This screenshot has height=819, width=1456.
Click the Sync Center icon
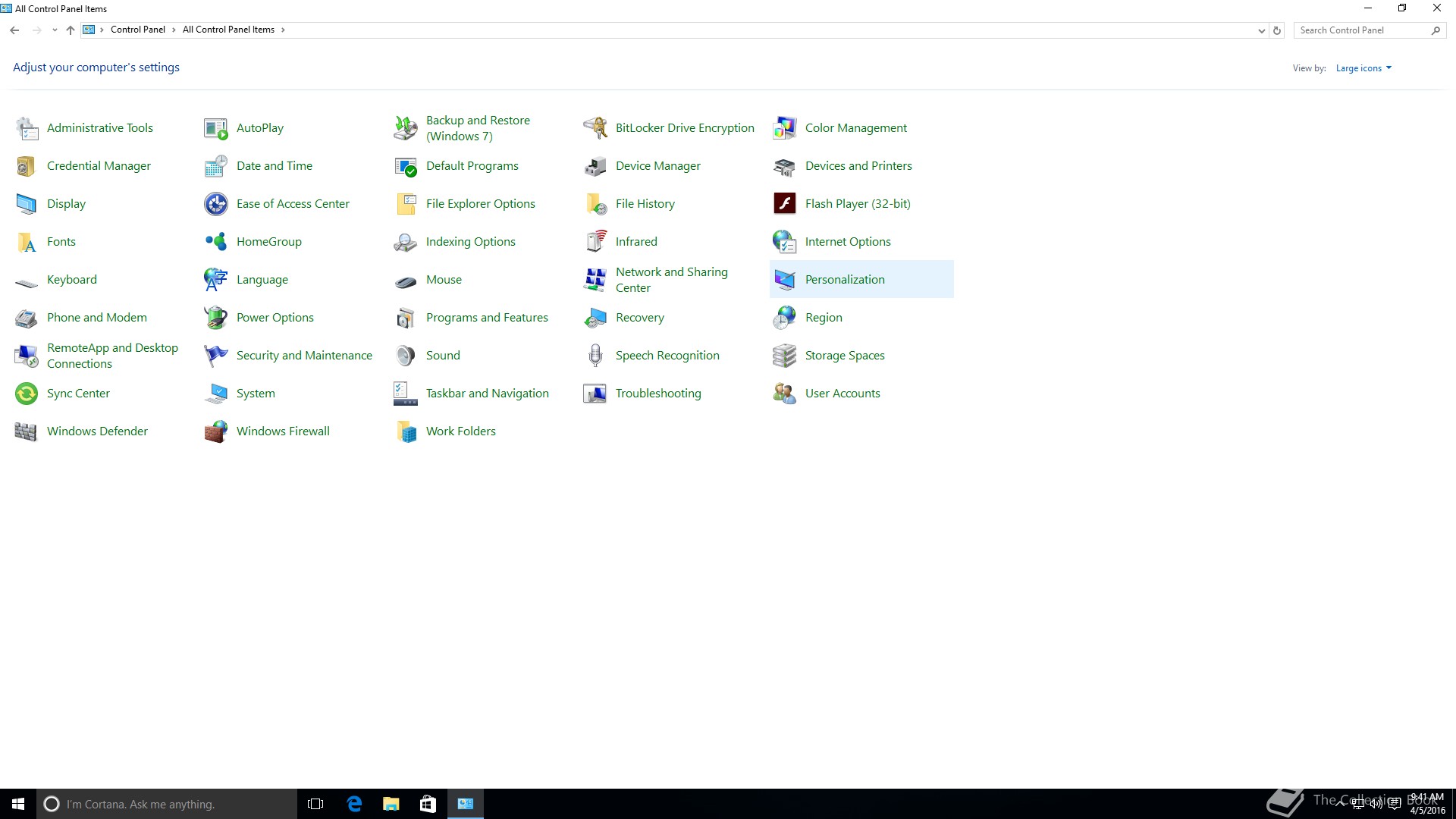click(x=27, y=394)
